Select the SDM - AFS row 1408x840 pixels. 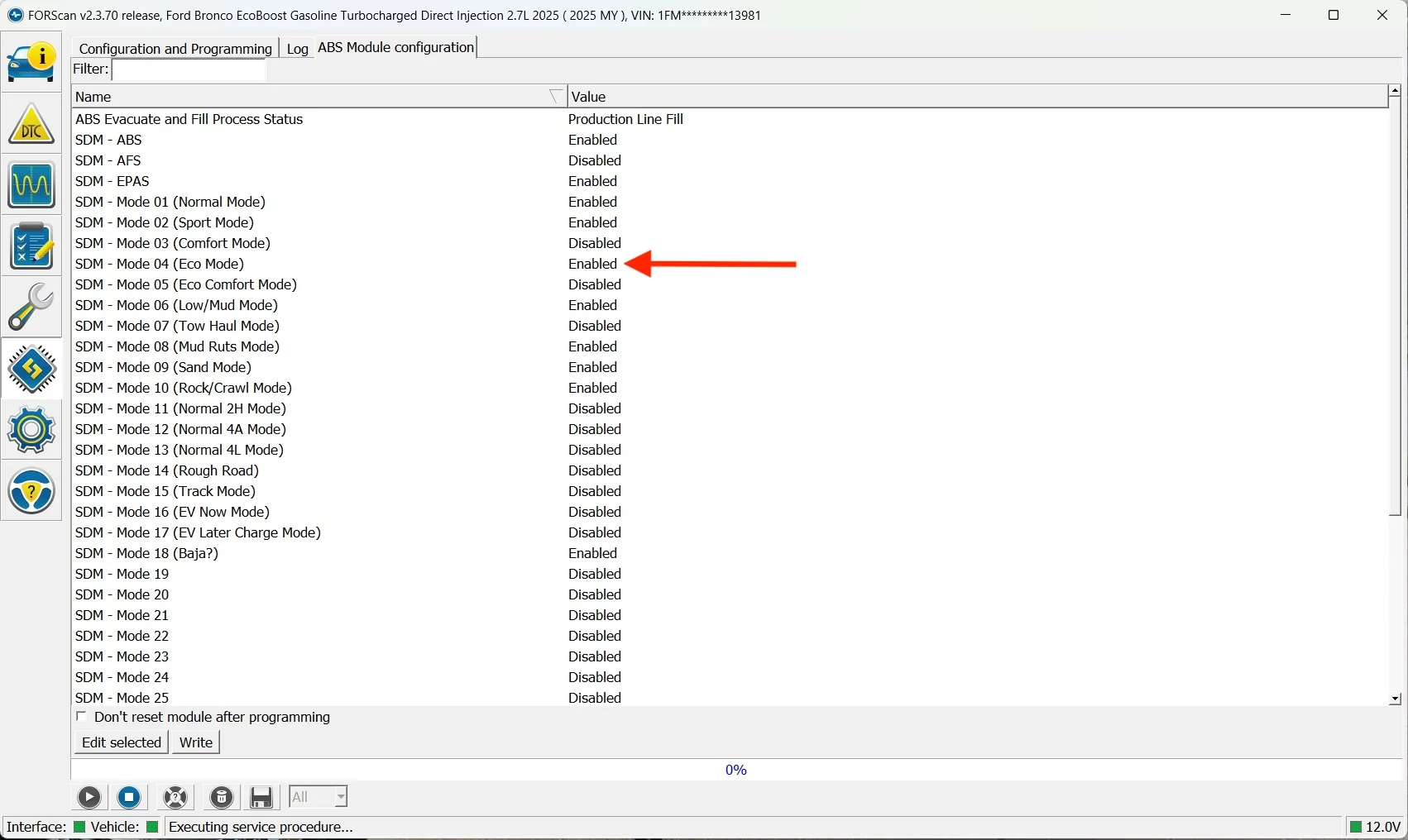(730, 160)
